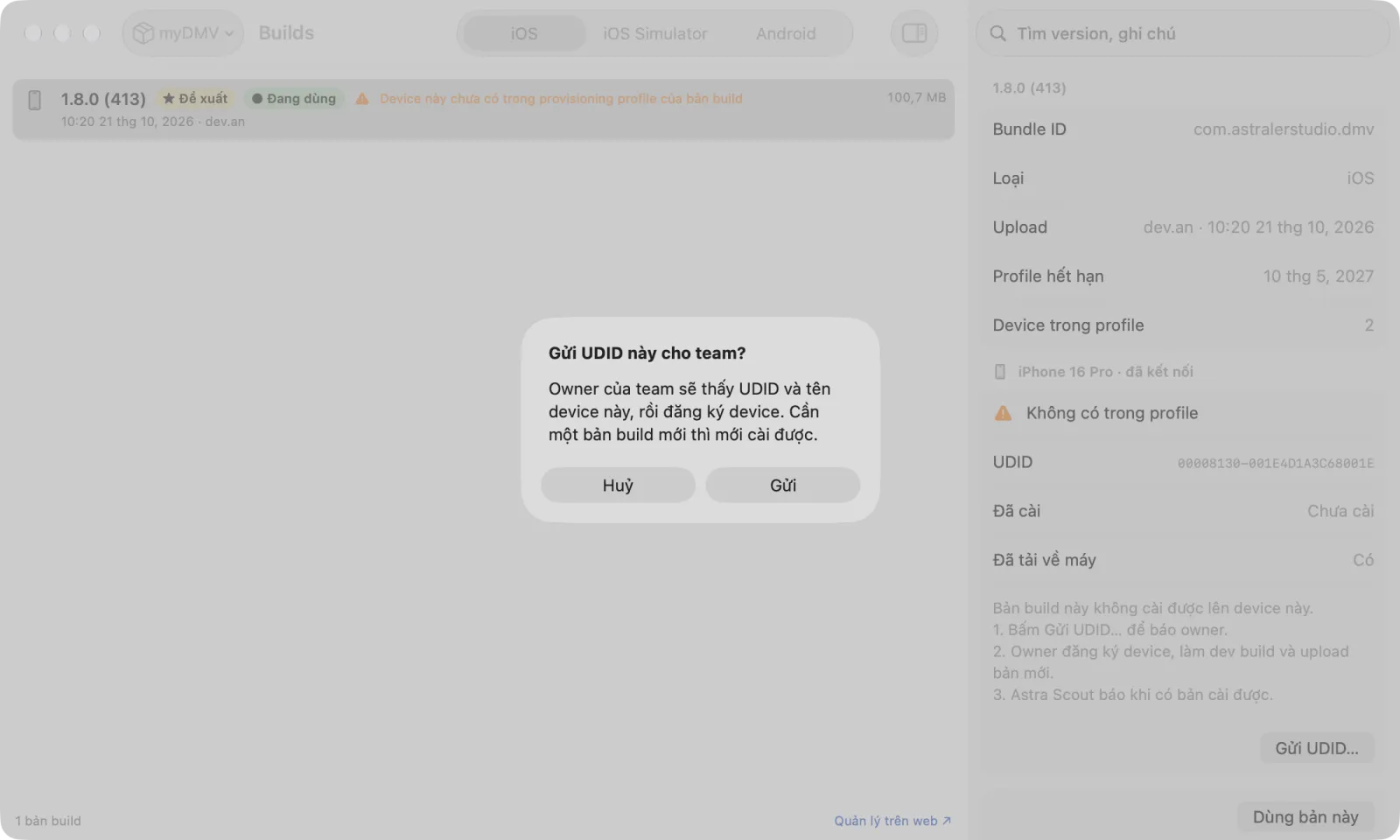Click the Đề xuất star badge
The height and width of the screenshot is (840, 1400).
click(195, 99)
